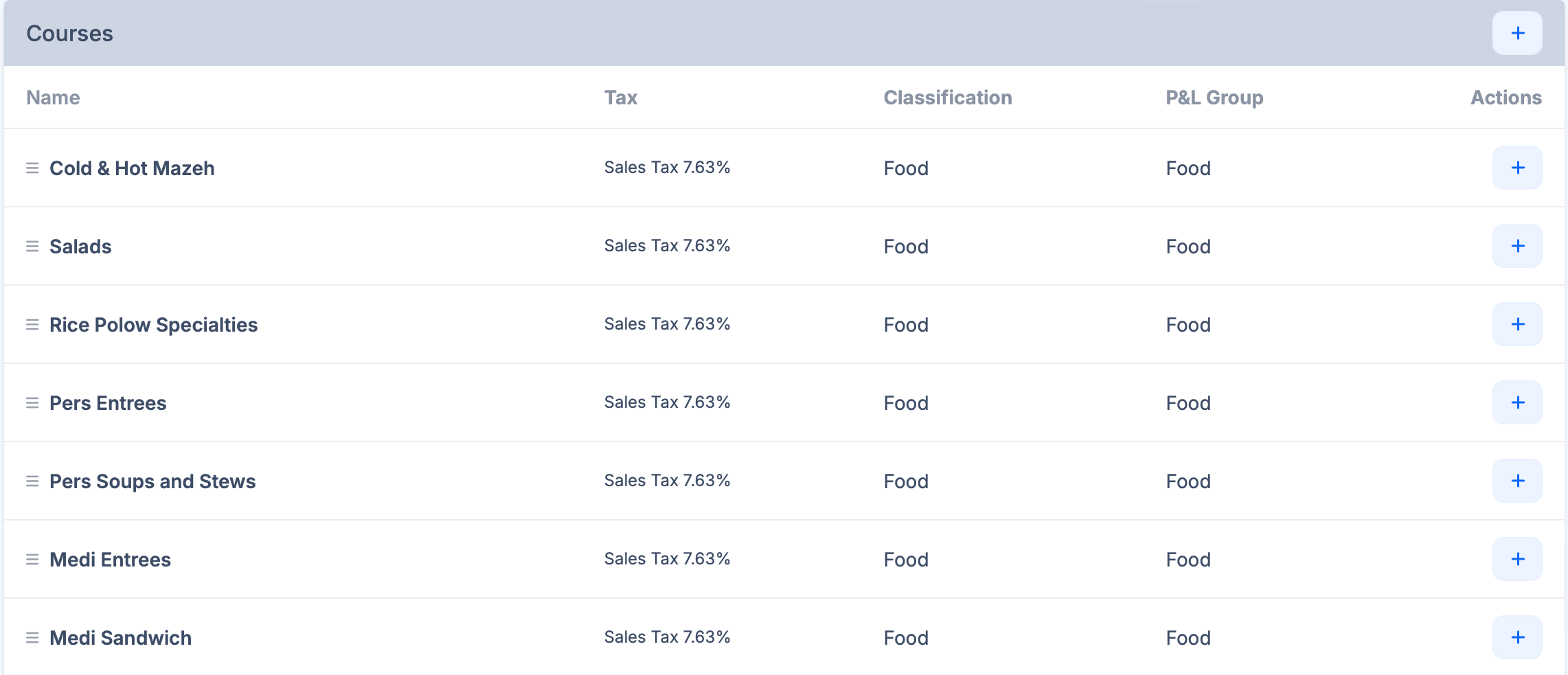Click the Name column header
The width and height of the screenshot is (1568, 675).
coord(53,98)
